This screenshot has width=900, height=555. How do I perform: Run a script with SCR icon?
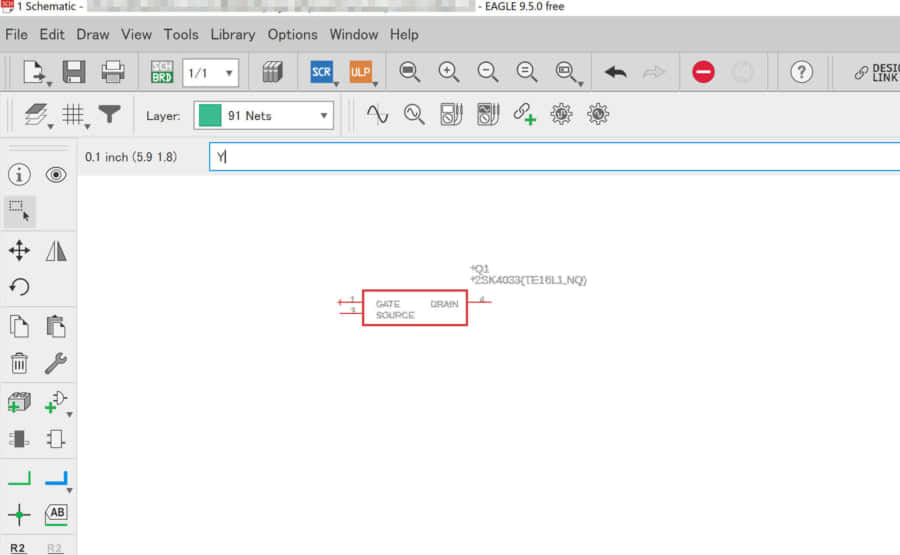[321, 72]
